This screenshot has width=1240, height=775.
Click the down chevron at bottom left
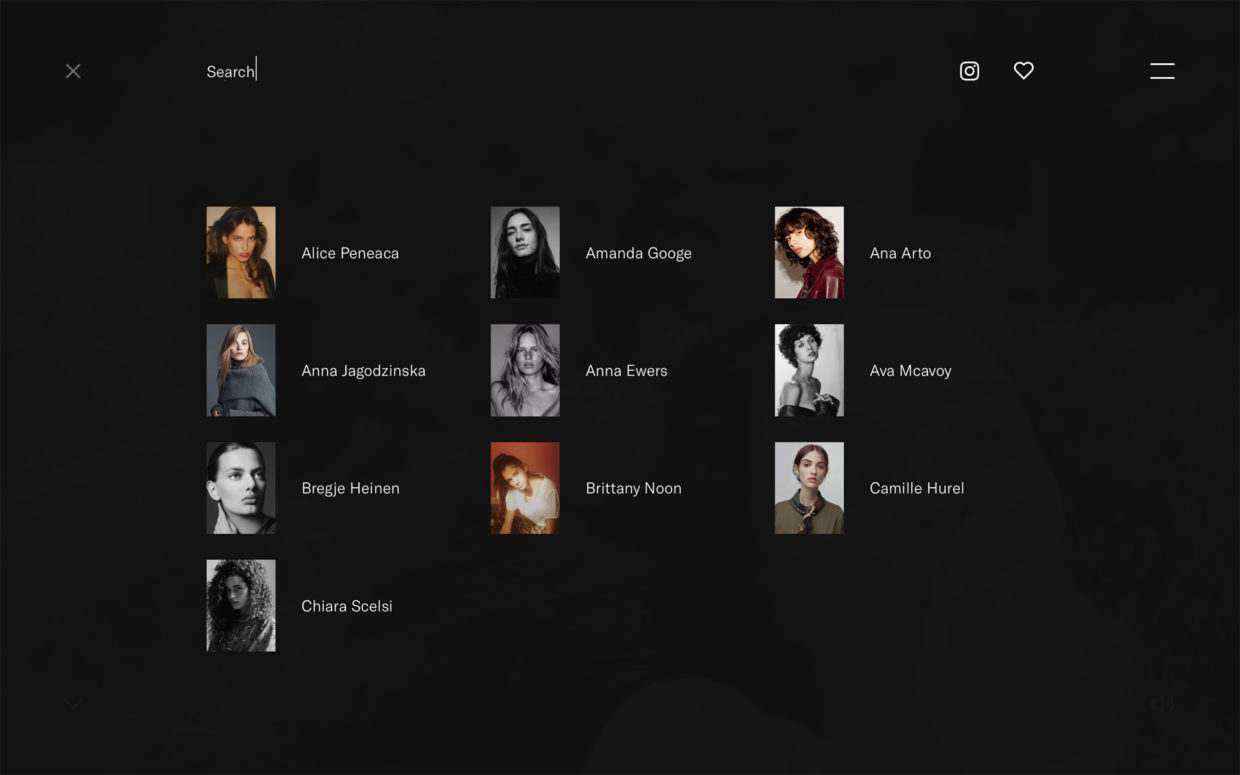pos(73,703)
